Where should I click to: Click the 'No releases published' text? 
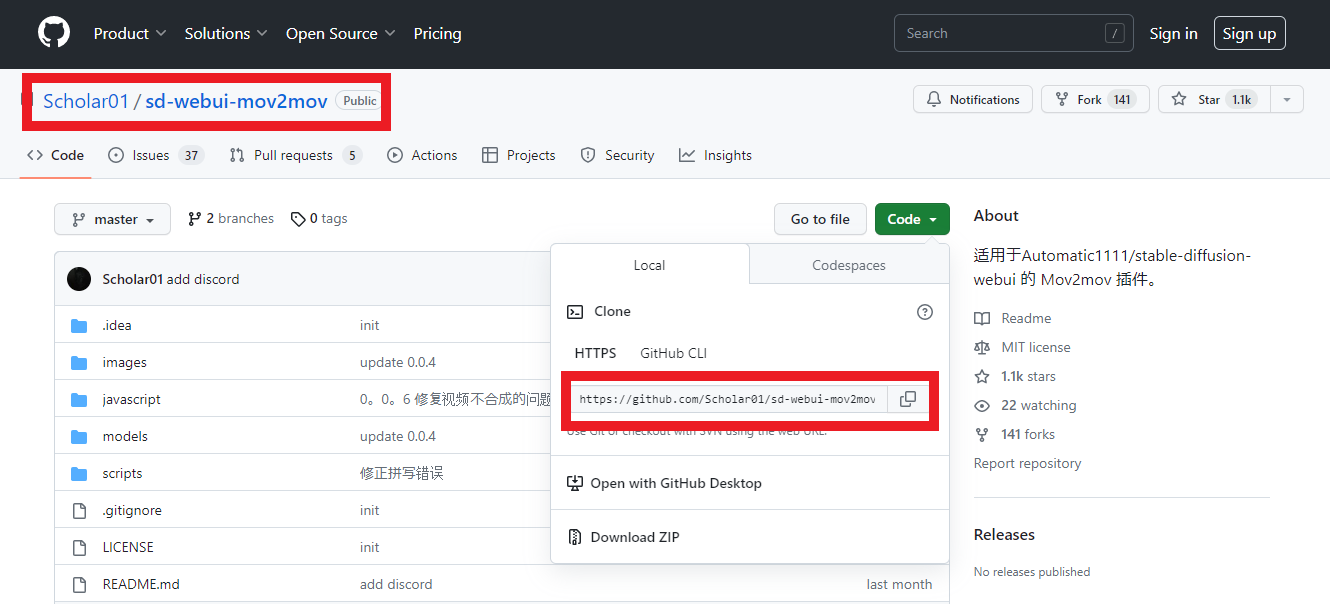pos(1032,572)
